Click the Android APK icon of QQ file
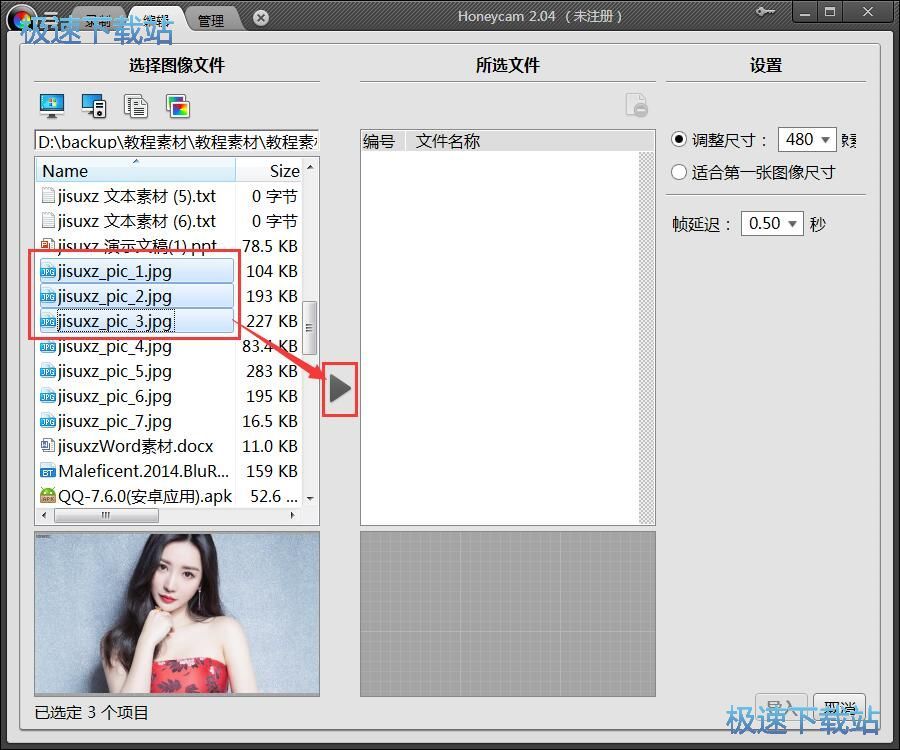900x750 pixels. [x=48, y=496]
